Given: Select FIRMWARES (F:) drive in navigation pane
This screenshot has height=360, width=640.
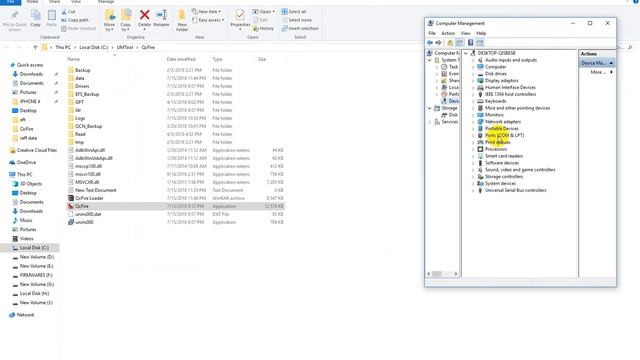Looking at the screenshot, I should point(36,275).
